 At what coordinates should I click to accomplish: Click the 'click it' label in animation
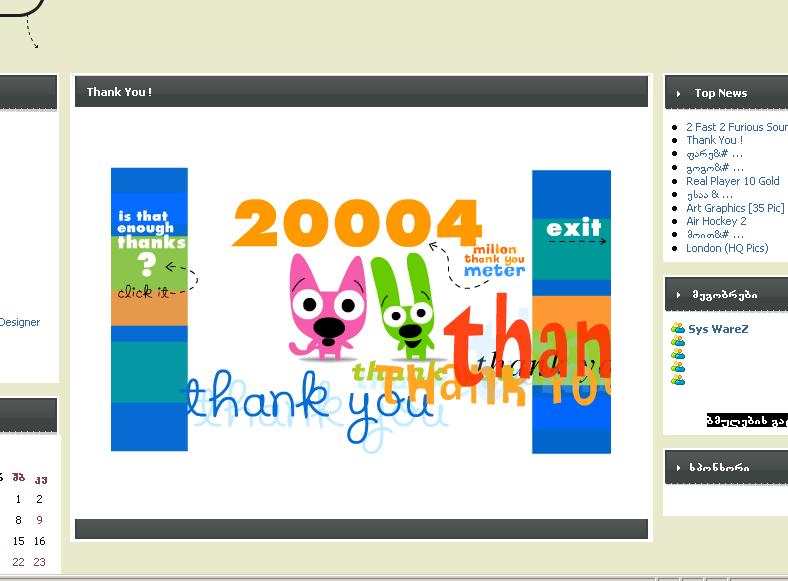pyautogui.click(x=144, y=292)
